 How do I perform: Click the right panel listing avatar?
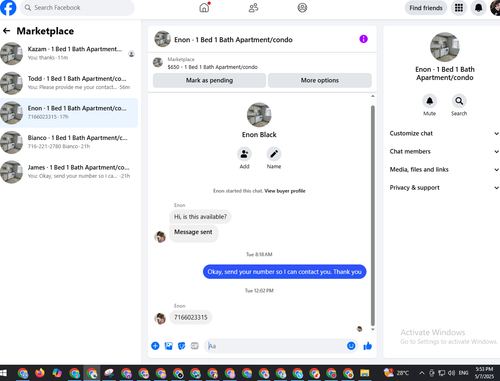[445, 47]
